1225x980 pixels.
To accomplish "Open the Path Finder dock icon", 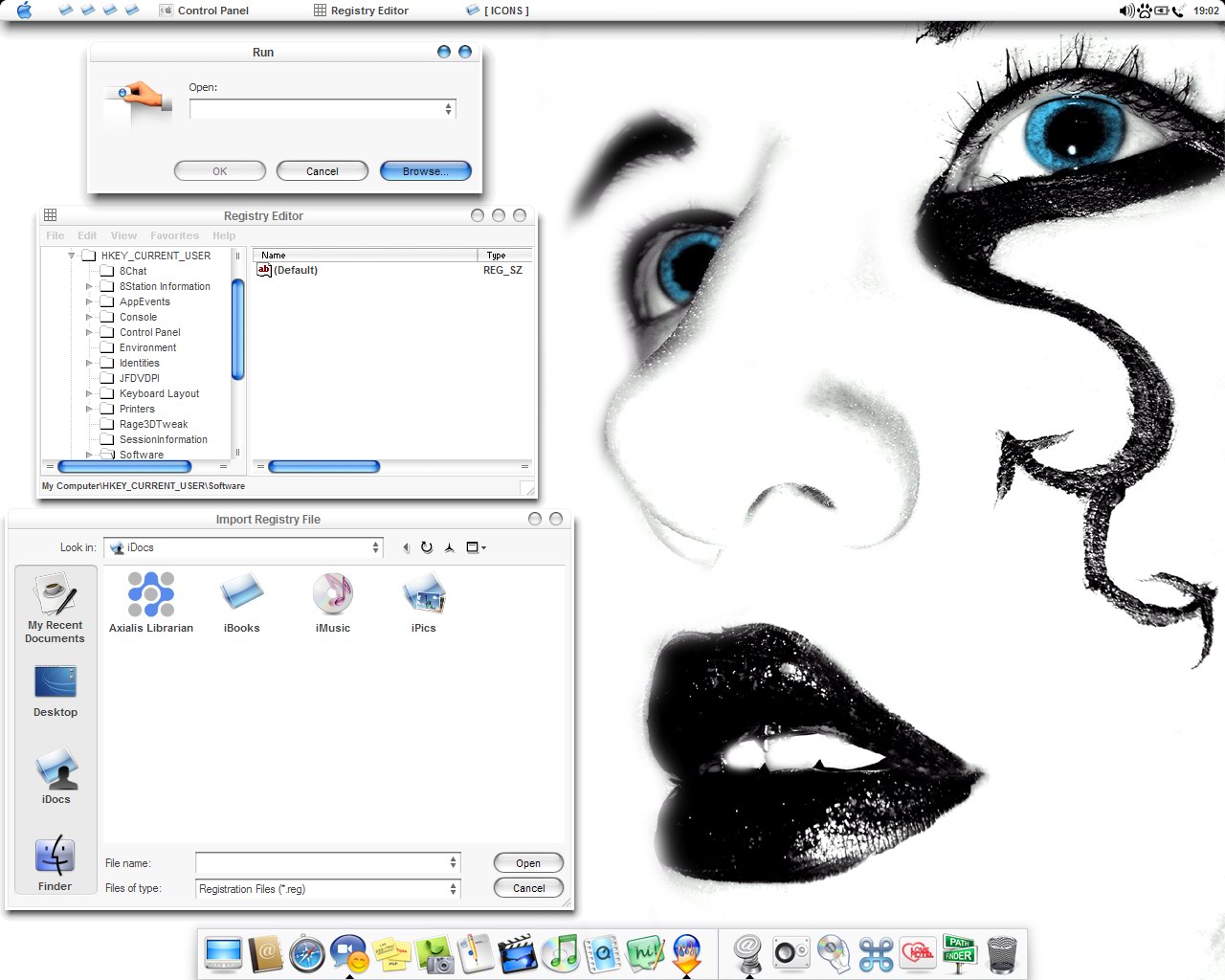I will click(x=959, y=953).
